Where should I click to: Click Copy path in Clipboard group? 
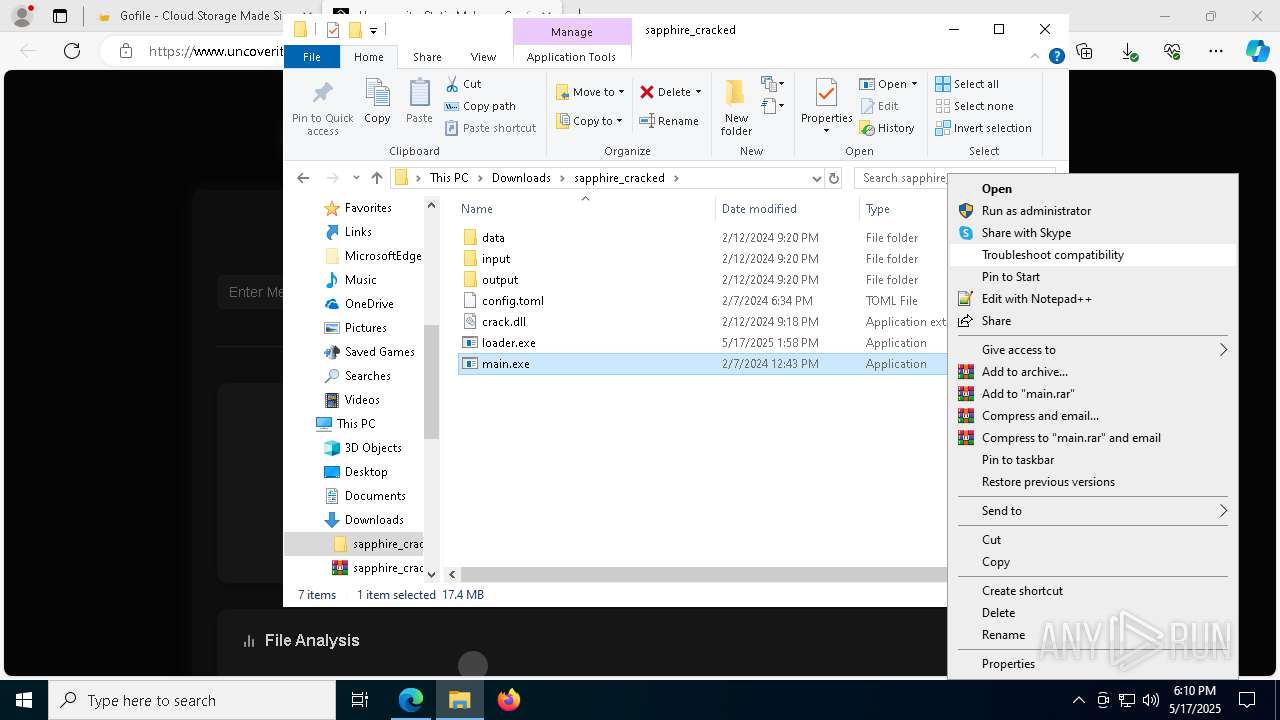[480, 106]
